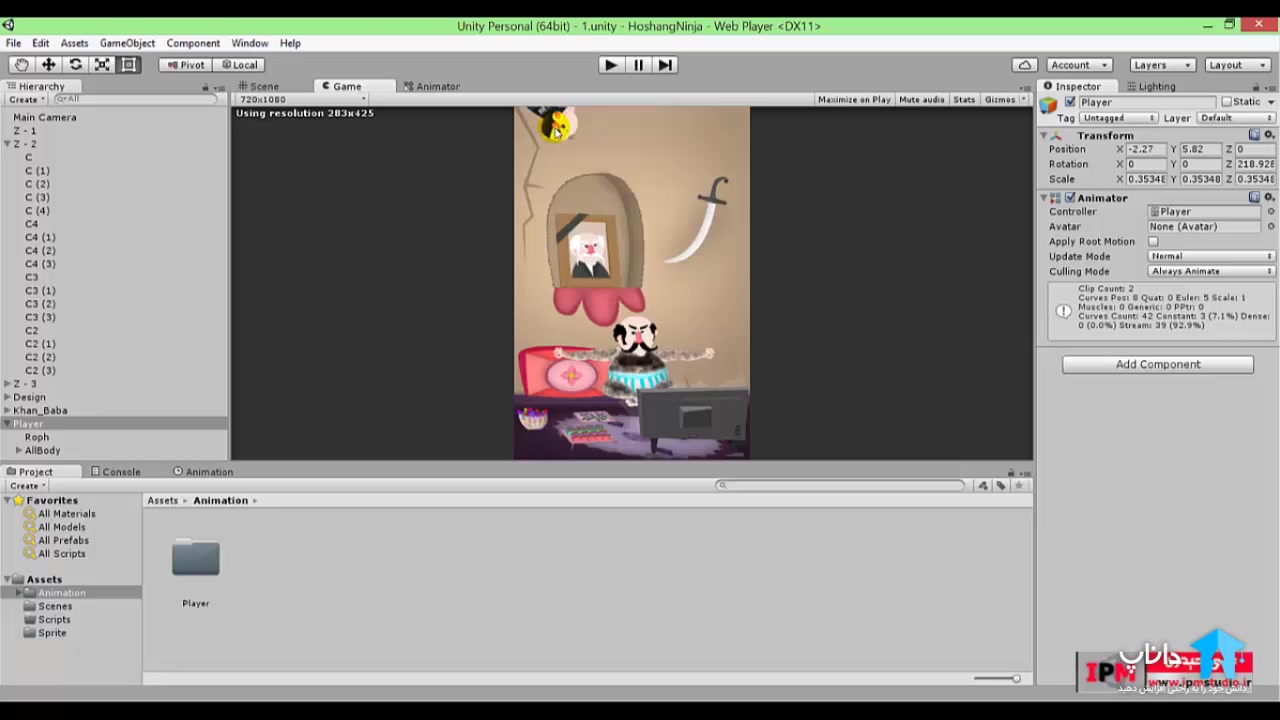The height and width of the screenshot is (720, 1280).
Task: Open the Layers dropdown
Action: (x=1161, y=65)
